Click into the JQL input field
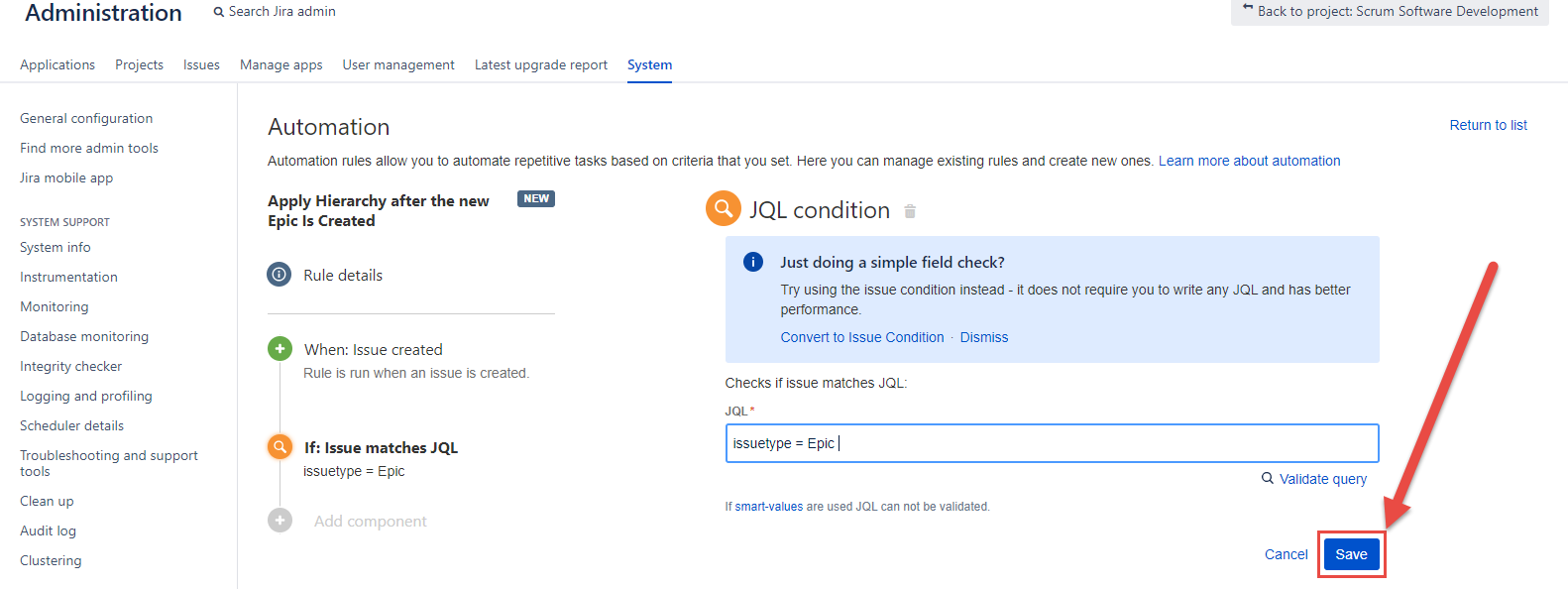 (x=1051, y=443)
